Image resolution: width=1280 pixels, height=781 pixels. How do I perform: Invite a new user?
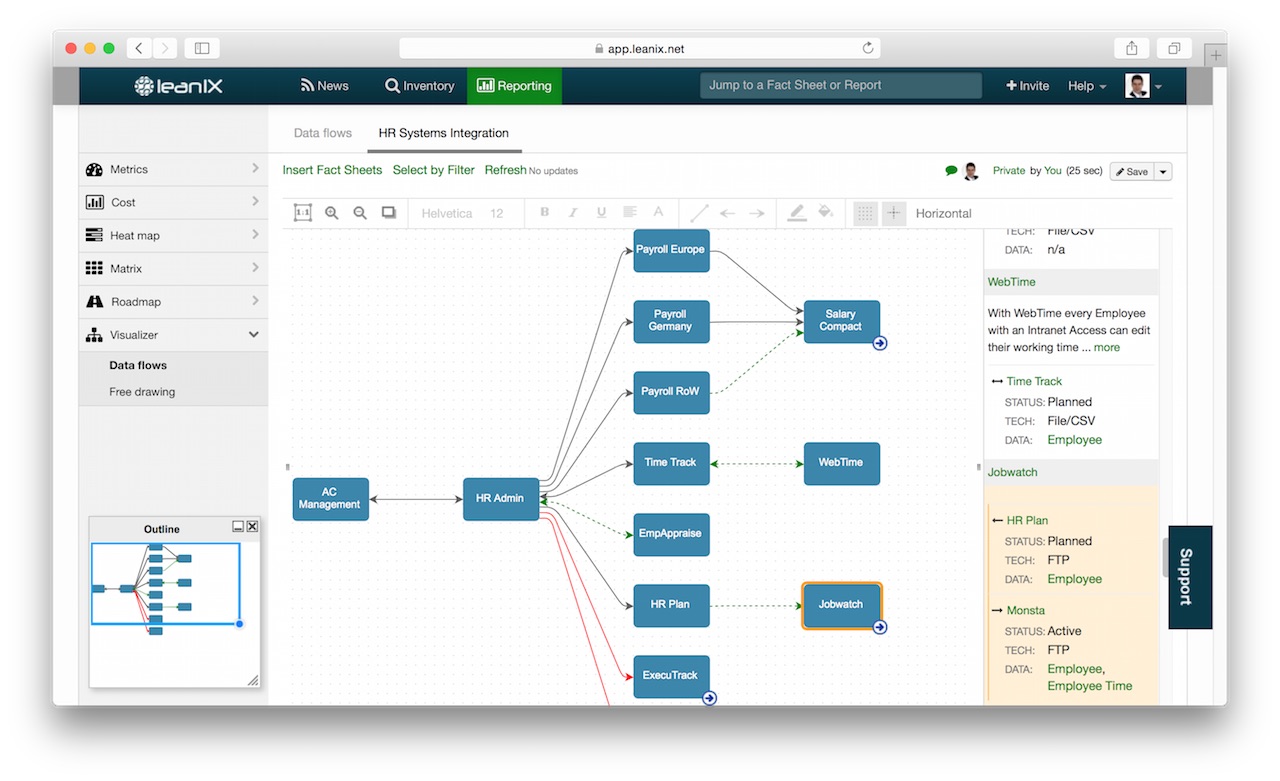click(x=1028, y=86)
